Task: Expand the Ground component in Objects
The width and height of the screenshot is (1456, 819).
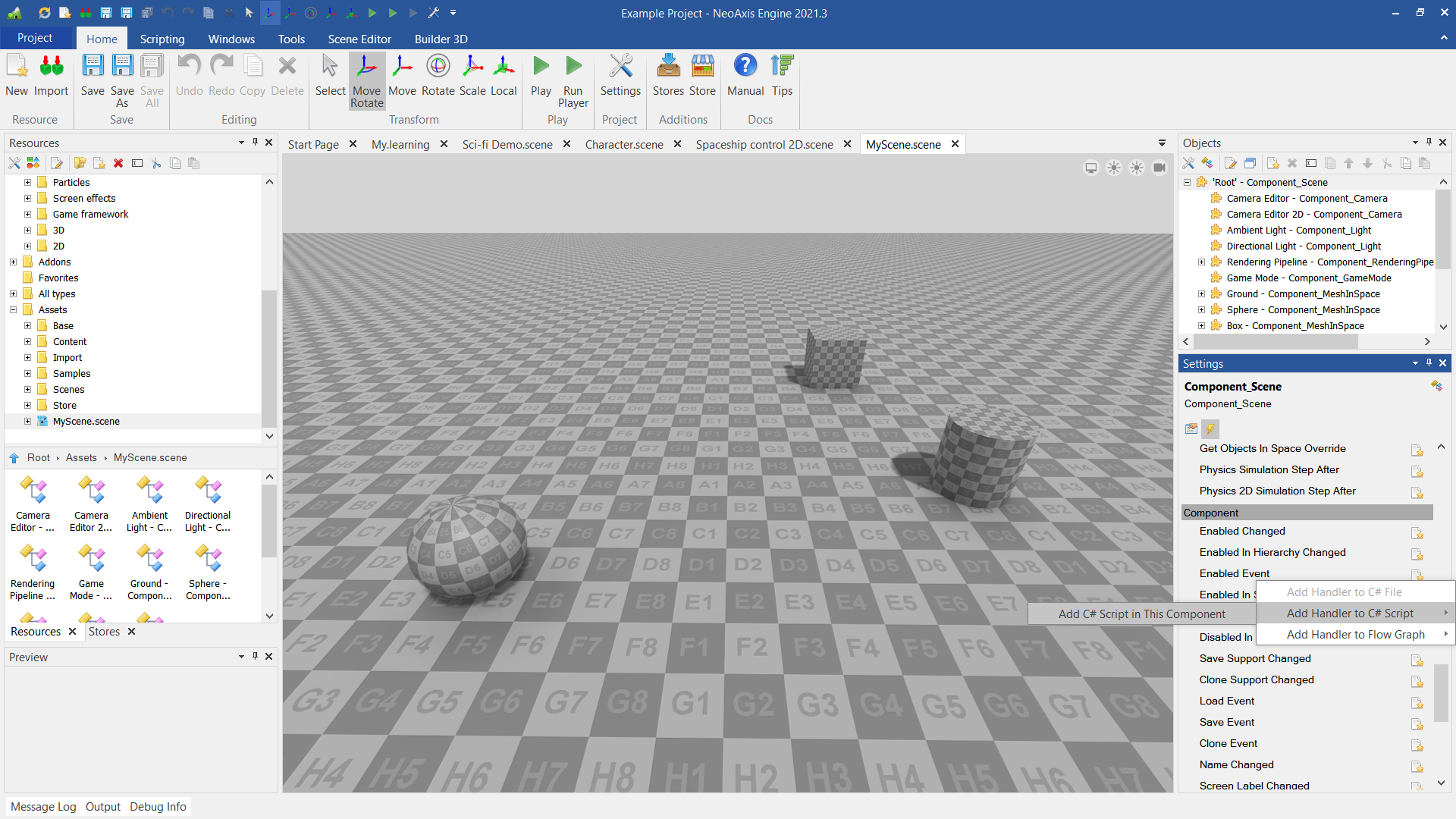Action: point(1201,294)
